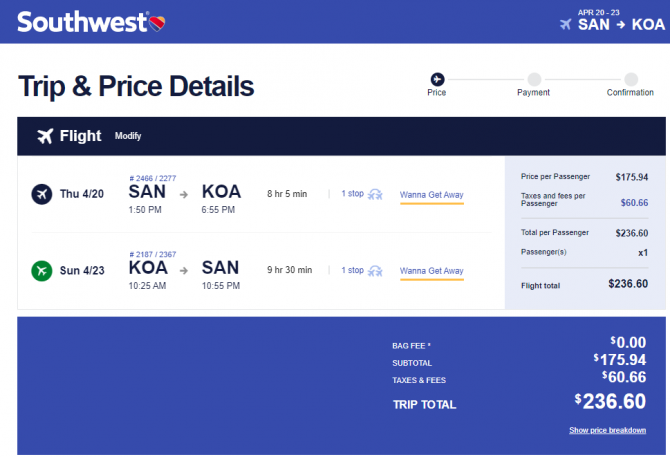Click the plane-change icon next to first 1 stop
Viewport: 670px width, 457px height.
(x=375, y=194)
